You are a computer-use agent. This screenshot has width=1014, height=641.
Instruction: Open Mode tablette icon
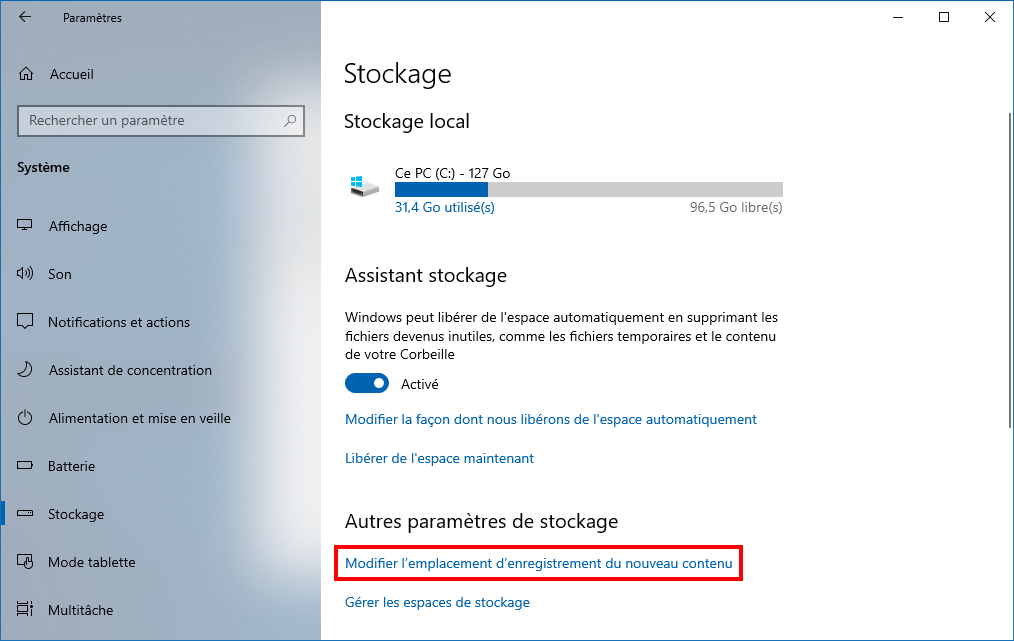(25, 561)
